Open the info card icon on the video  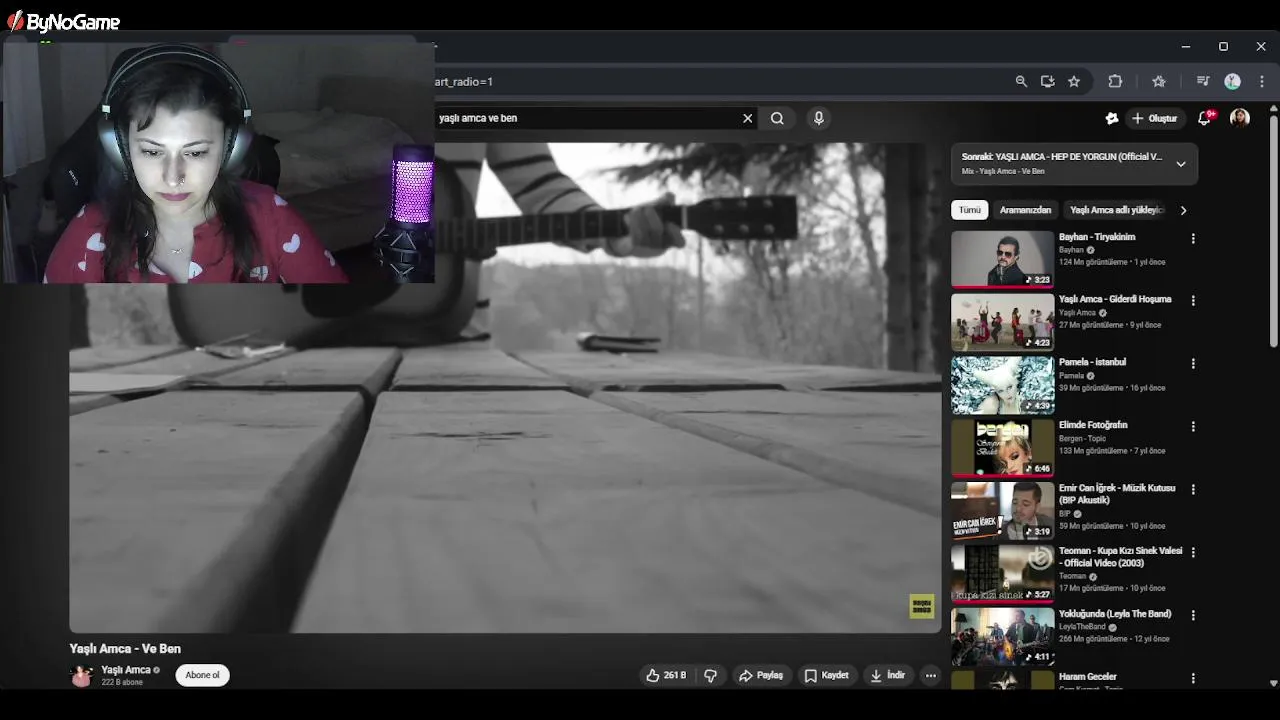921,606
